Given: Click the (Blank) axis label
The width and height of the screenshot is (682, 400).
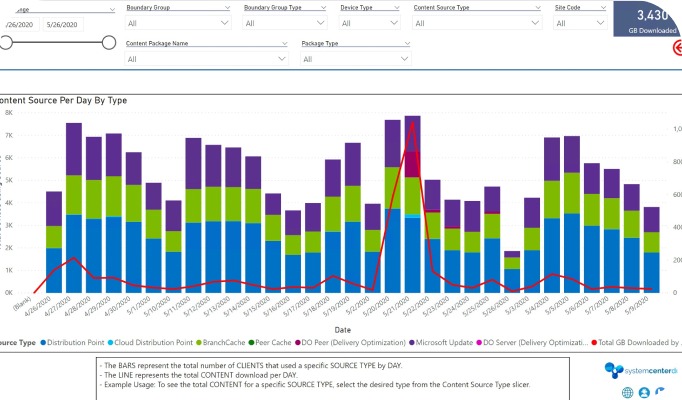Looking at the screenshot, I should [x=23, y=303].
